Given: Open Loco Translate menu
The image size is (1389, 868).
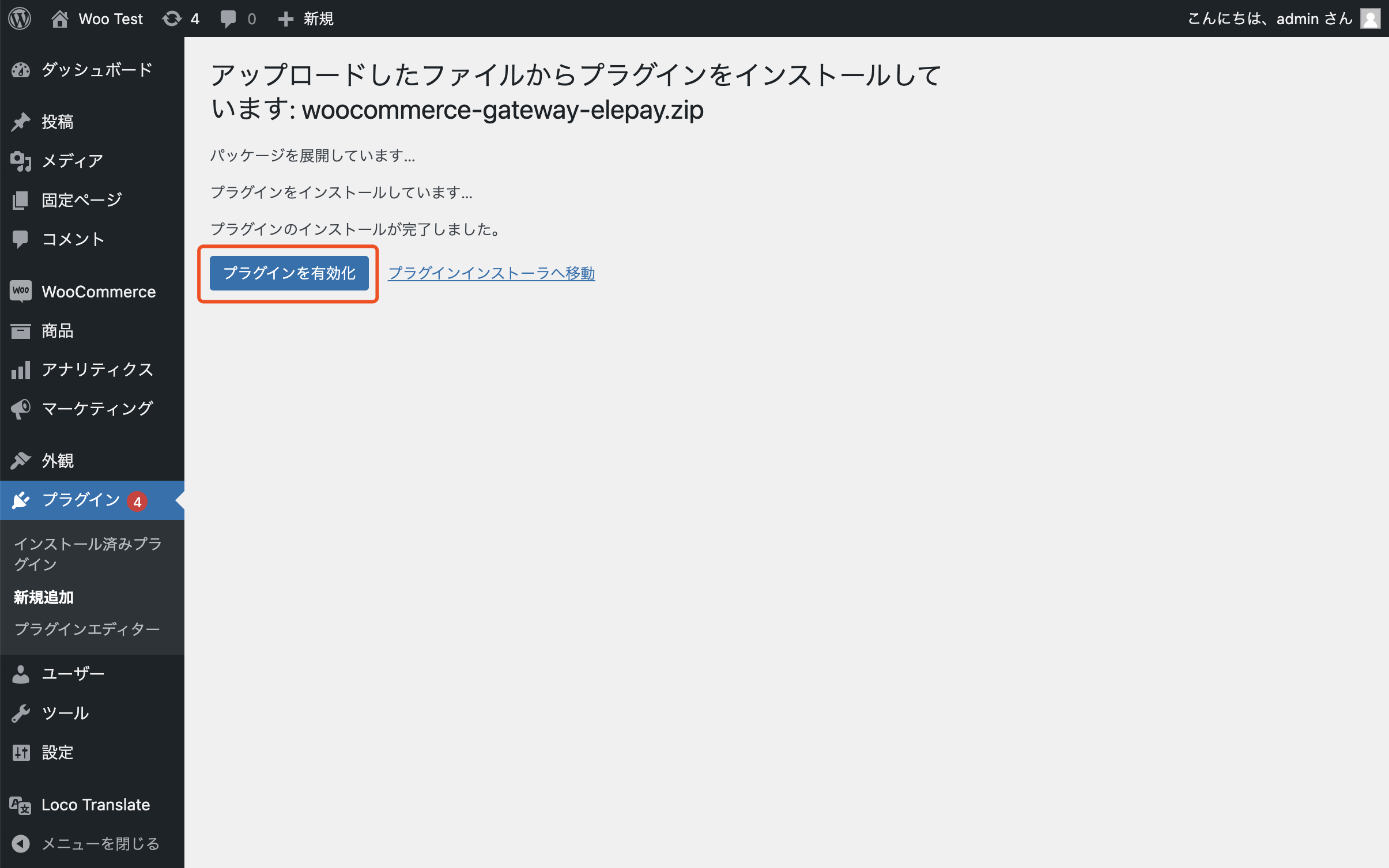Looking at the screenshot, I should pos(95,805).
